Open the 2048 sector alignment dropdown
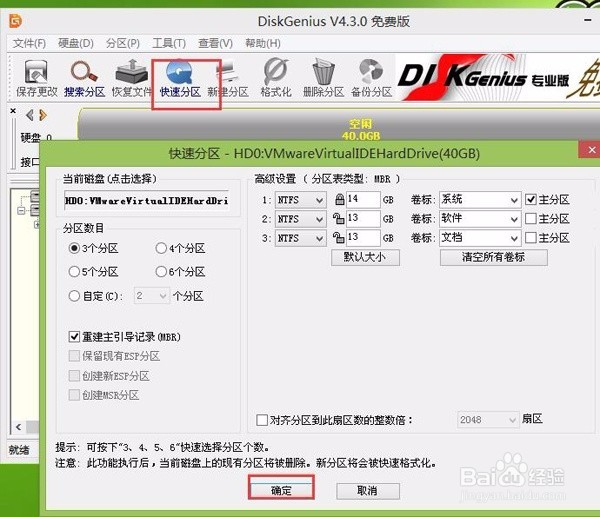This screenshot has width=600, height=517. tap(488, 420)
